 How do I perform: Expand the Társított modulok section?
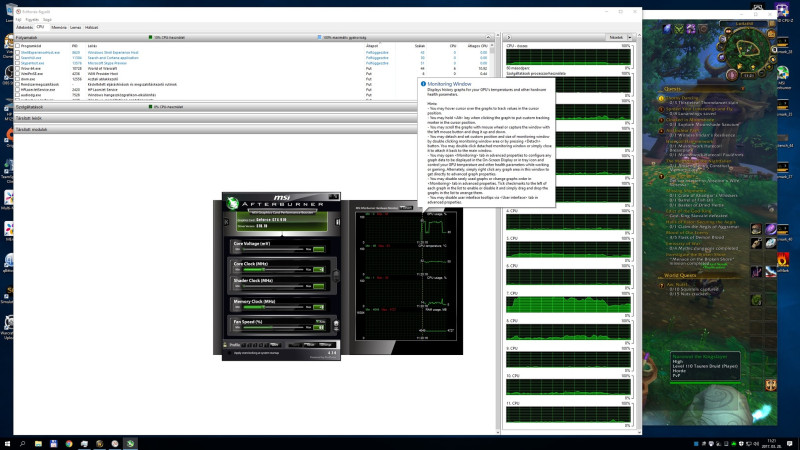point(215,130)
